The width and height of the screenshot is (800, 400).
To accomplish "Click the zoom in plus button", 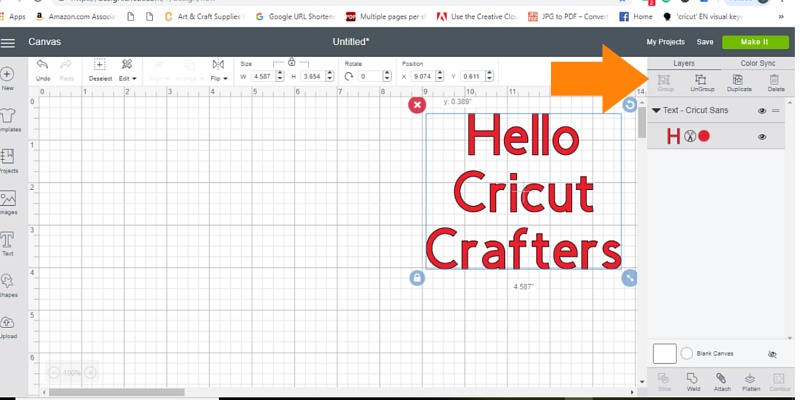I will (x=90, y=373).
